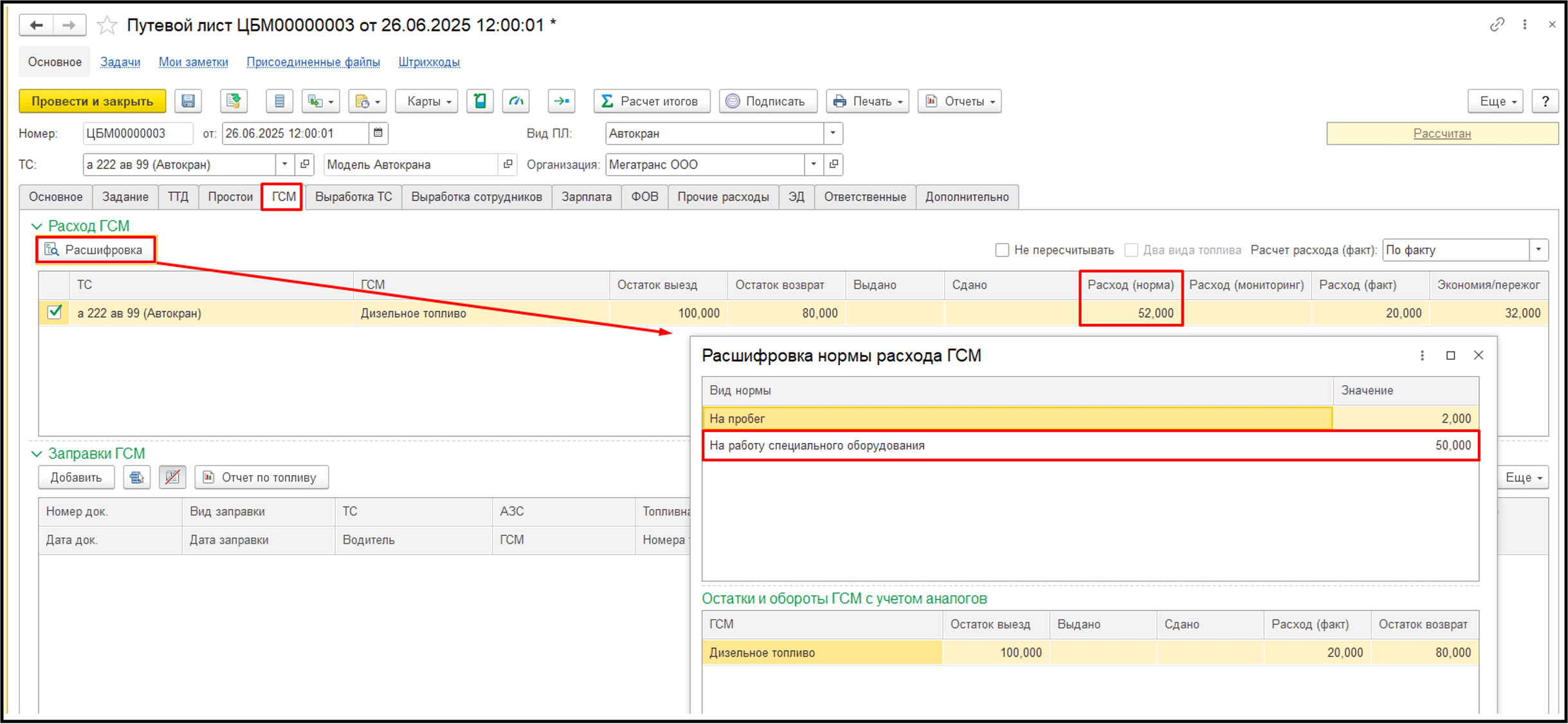This screenshot has height=724, width=1568.
Task: Enable the Не пересчитывать checkbox
Action: (1001, 250)
